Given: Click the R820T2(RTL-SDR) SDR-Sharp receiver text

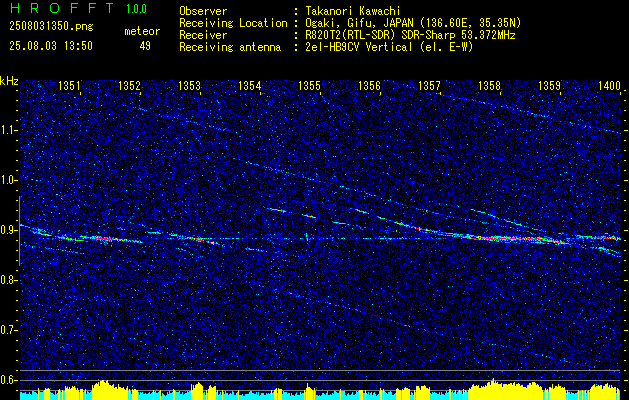Looking at the screenshot, I should pyautogui.click(x=410, y=35).
